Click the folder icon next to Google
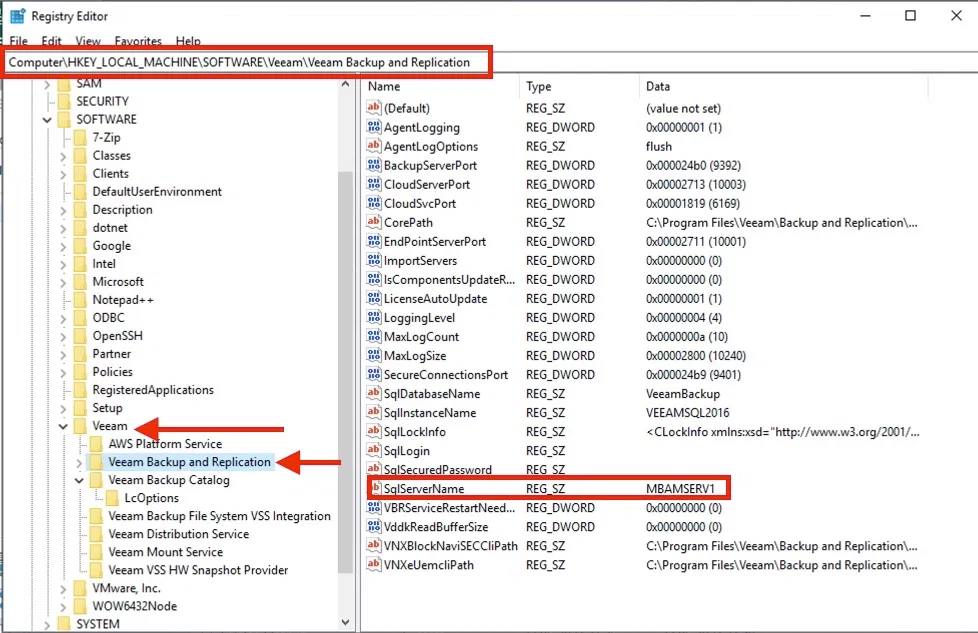The width and height of the screenshot is (978, 633). click(80, 246)
